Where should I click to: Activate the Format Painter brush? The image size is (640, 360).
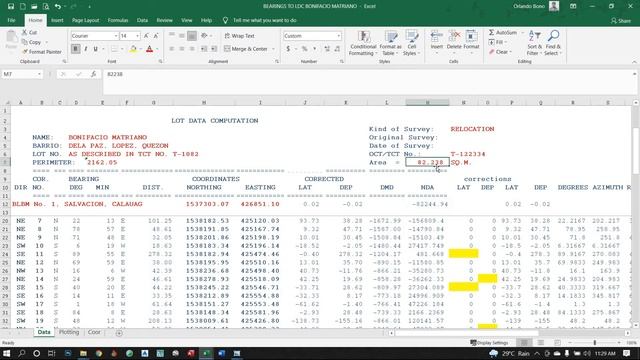42,52
